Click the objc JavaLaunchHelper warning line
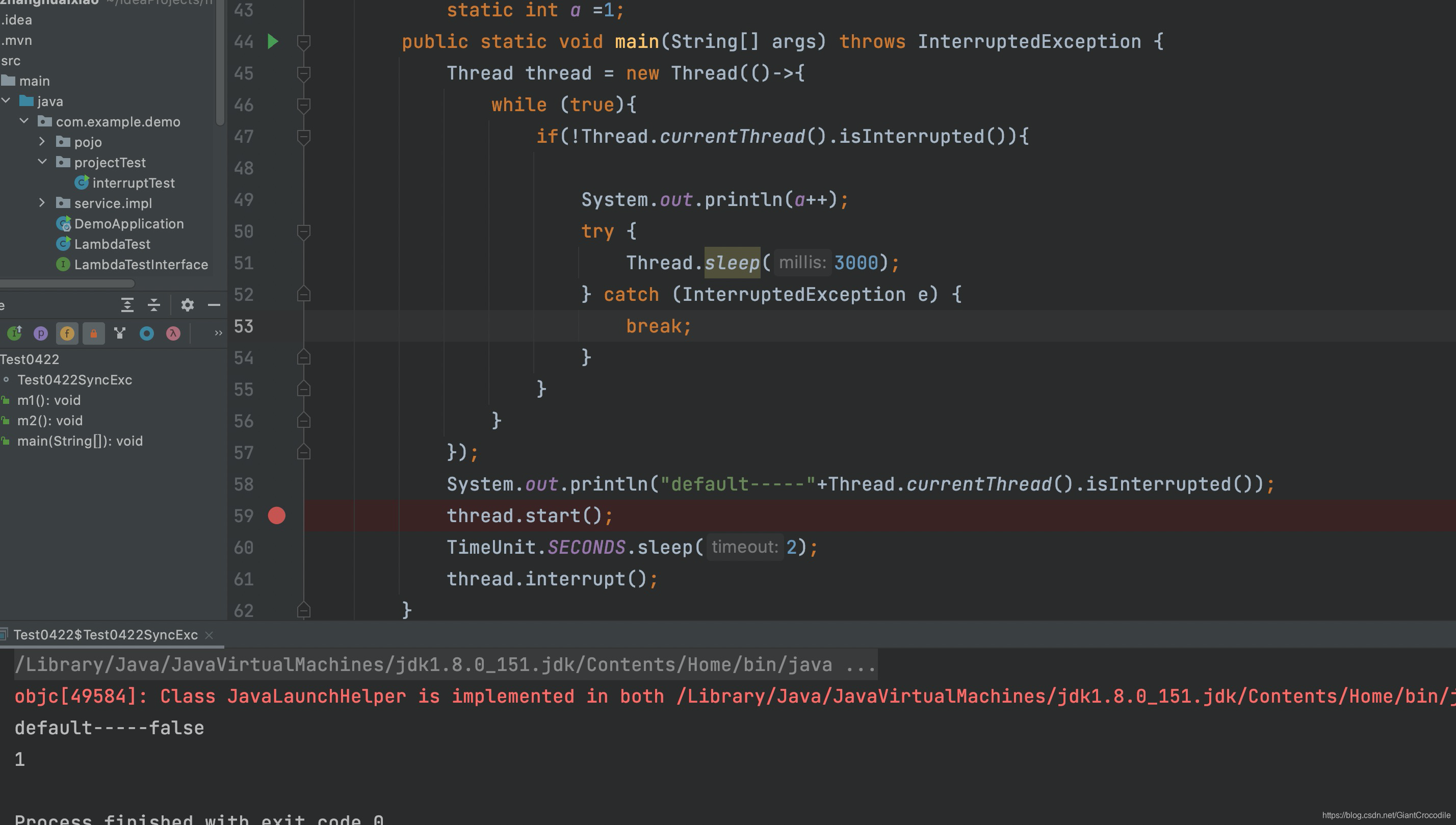The image size is (1456, 825). point(735,697)
